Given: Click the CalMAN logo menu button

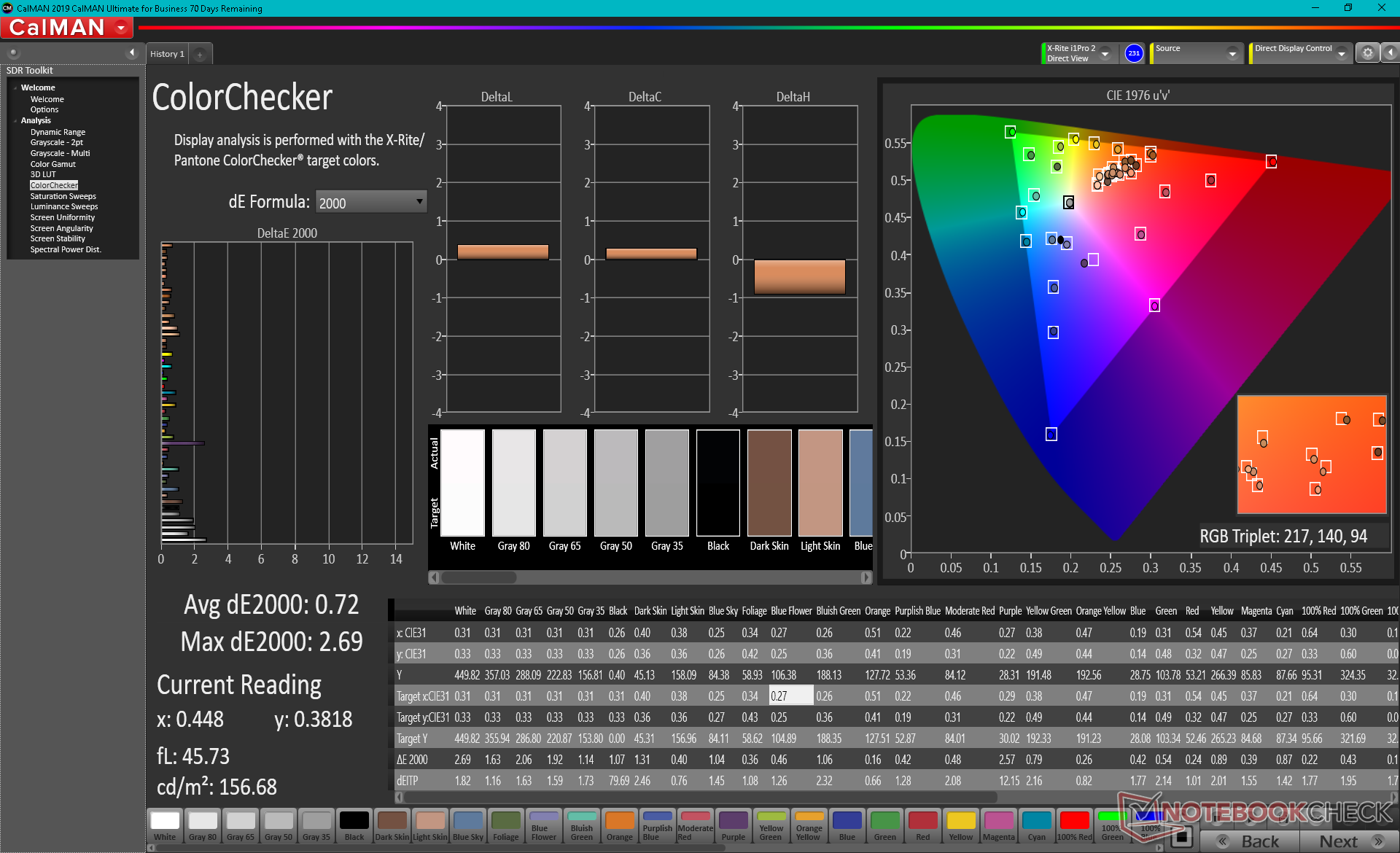Looking at the screenshot, I should point(67,28).
